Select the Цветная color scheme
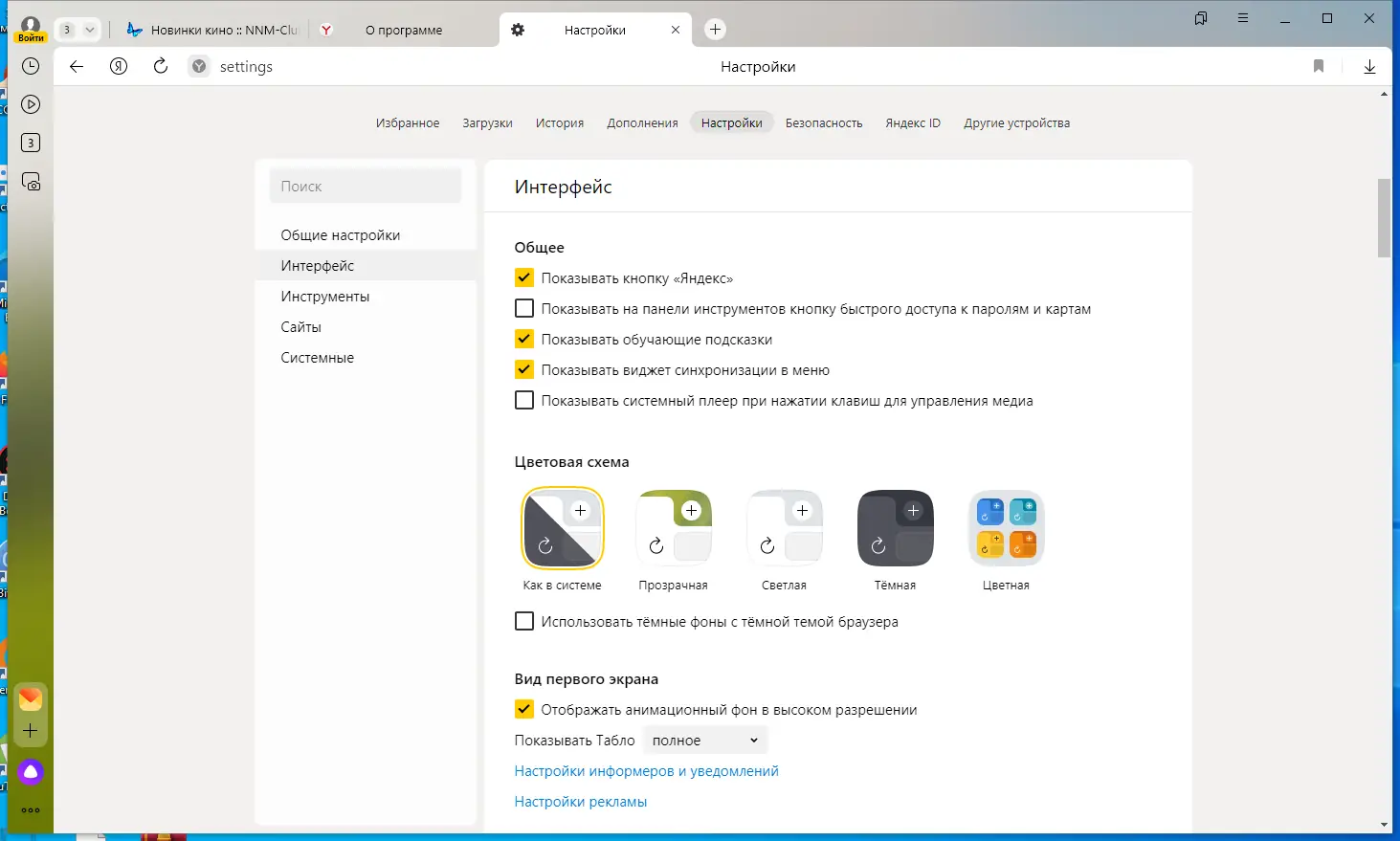This screenshot has width=1400, height=841. tap(1007, 528)
